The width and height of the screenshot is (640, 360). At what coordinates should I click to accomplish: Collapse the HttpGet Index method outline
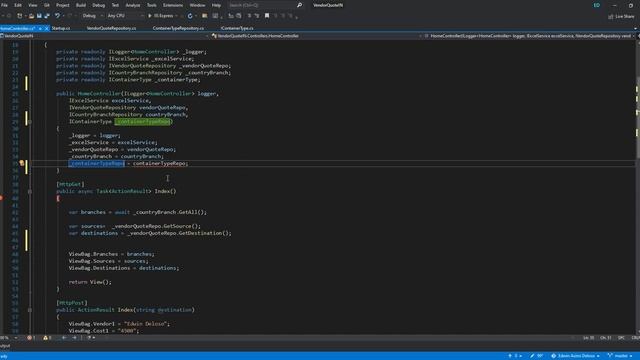(x=30, y=191)
